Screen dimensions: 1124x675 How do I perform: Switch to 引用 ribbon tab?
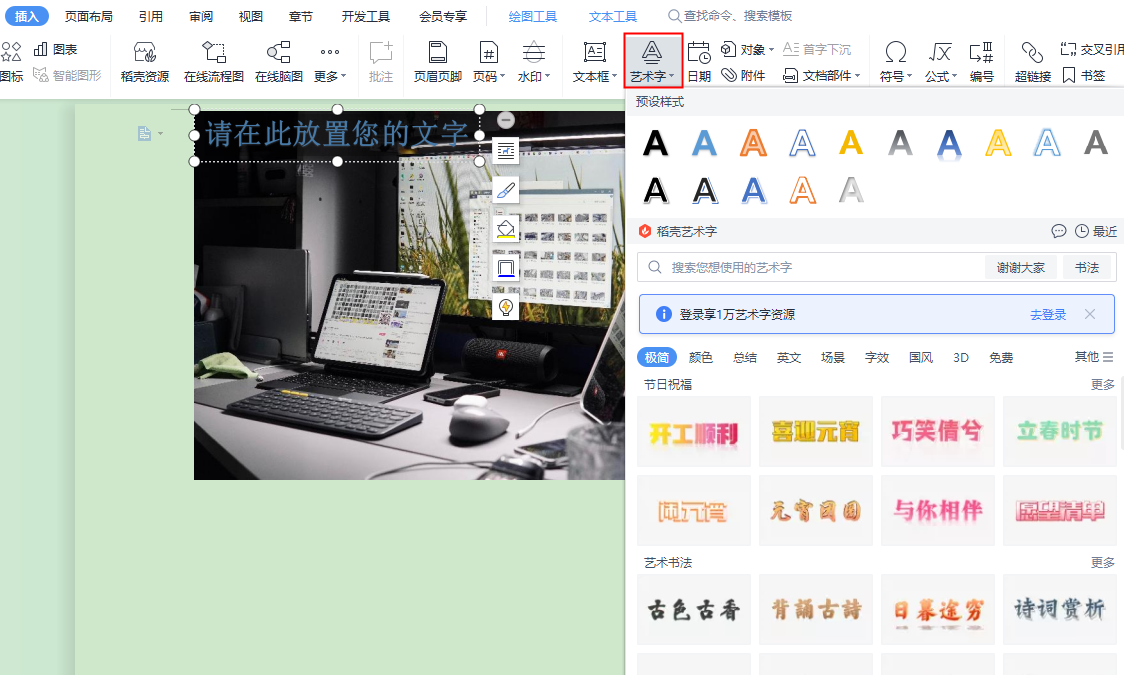(151, 16)
